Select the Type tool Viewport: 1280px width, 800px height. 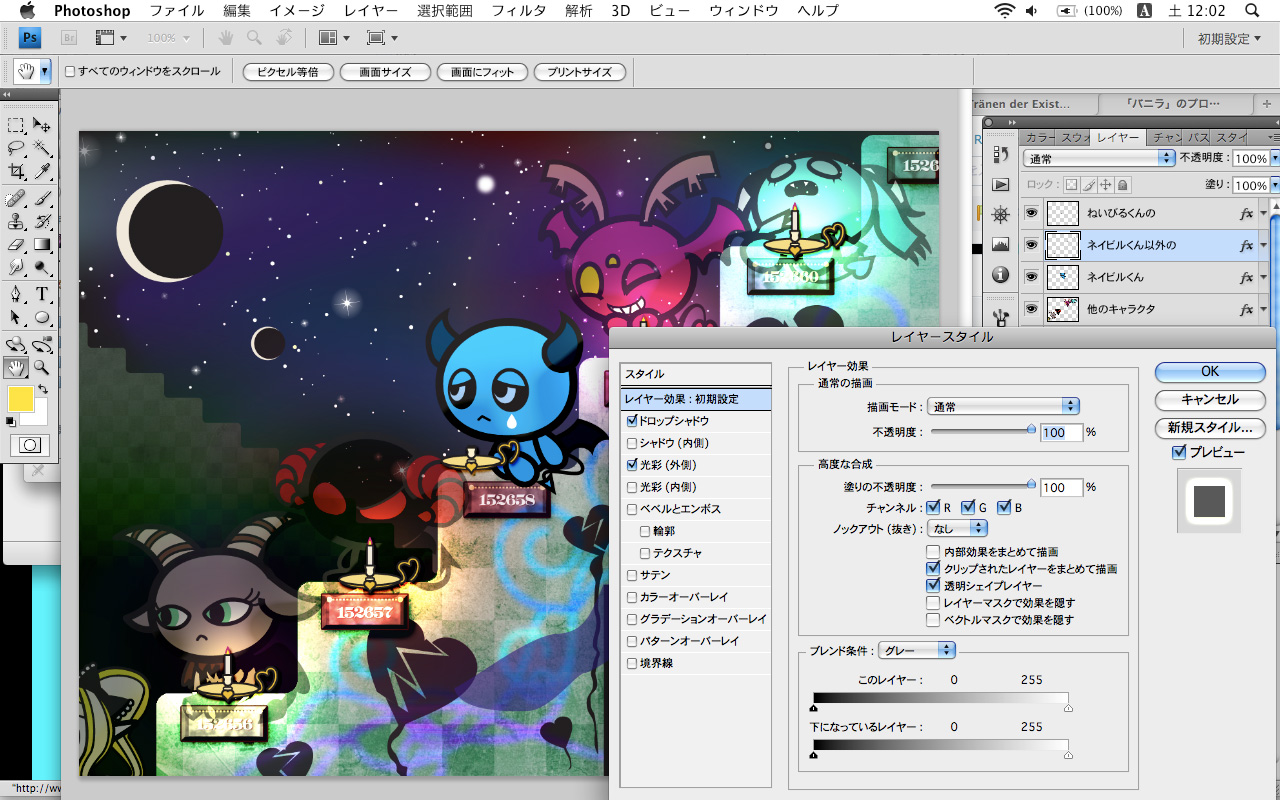coord(42,294)
